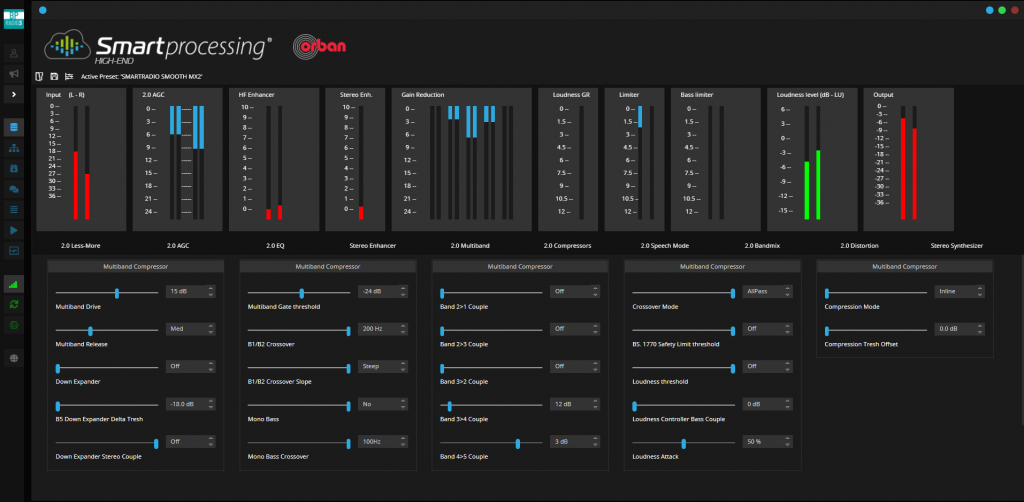Select the green signal bars icon
The width and height of the screenshot is (1024, 502).
tap(14, 283)
